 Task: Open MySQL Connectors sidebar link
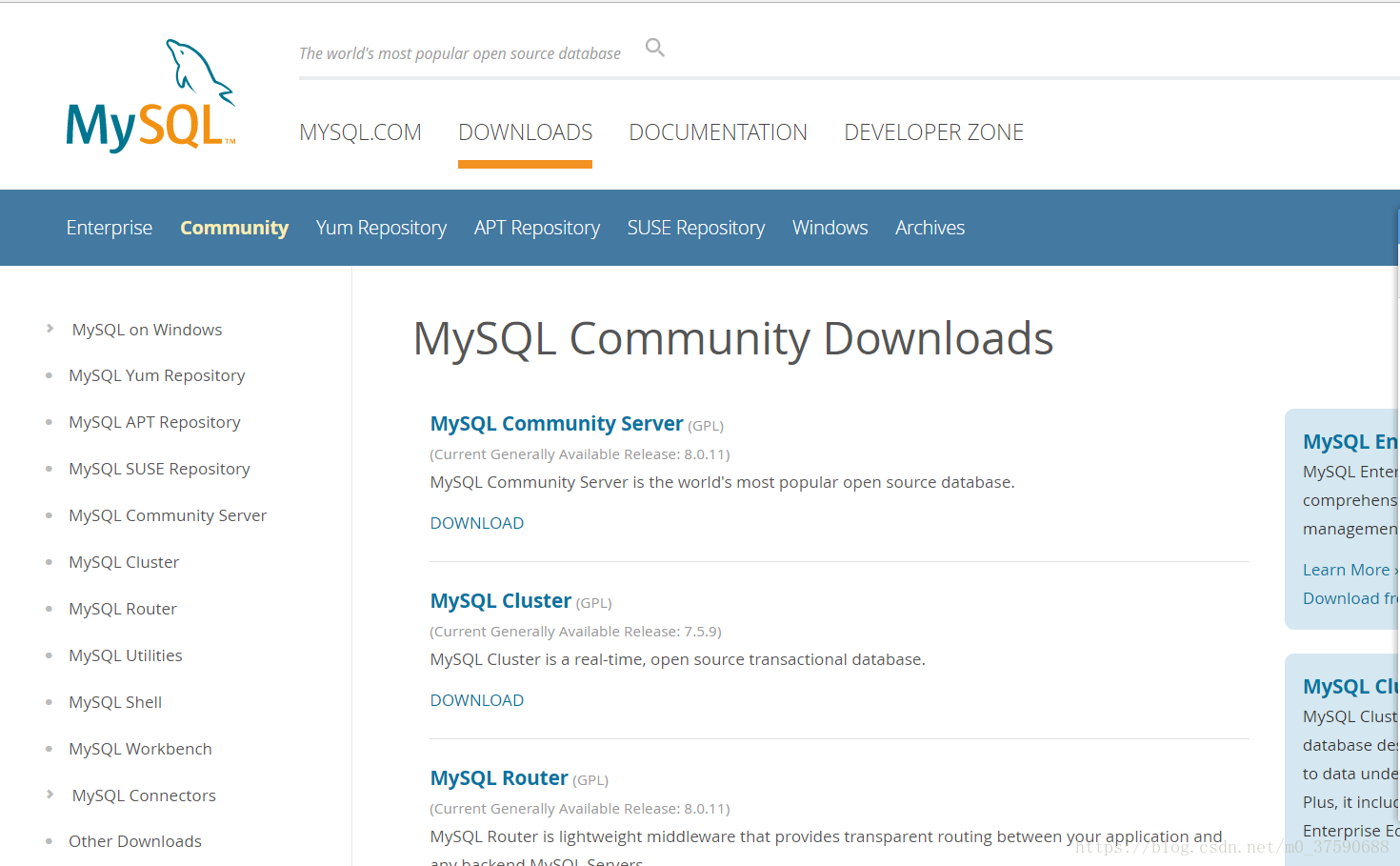(144, 796)
